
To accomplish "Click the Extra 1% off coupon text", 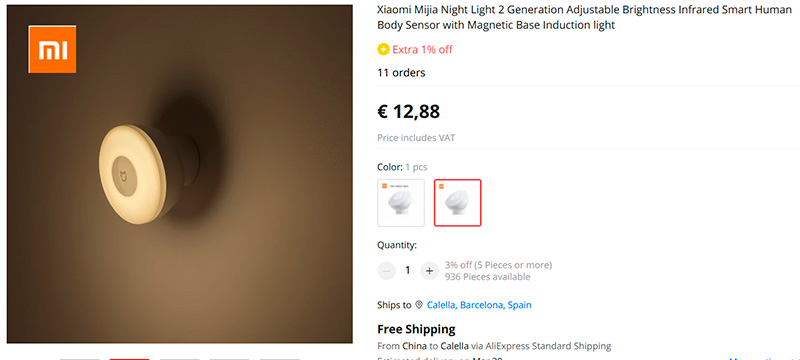I will (x=422, y=49).
